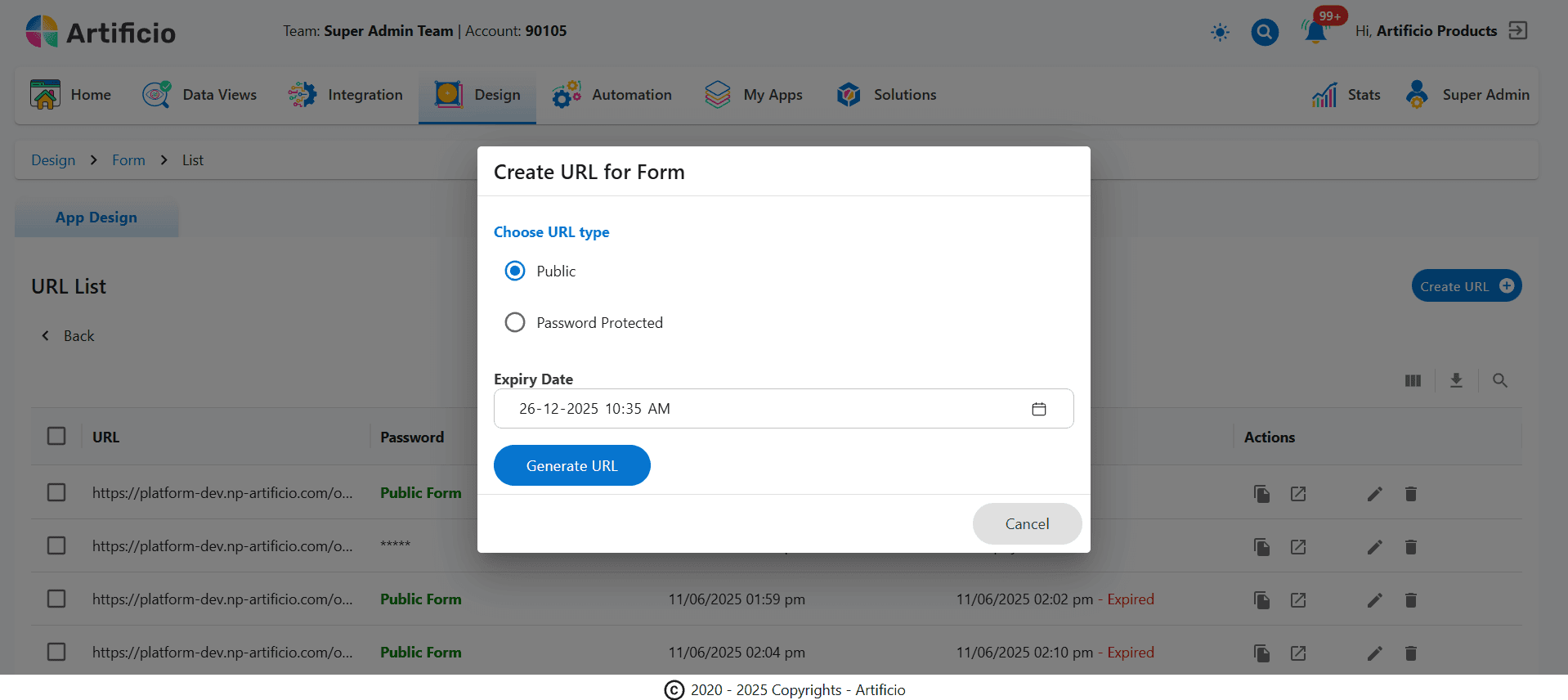This screenshot has height=700, width=1568.
Task: Open the Integration menu
Action: (345, 95)
